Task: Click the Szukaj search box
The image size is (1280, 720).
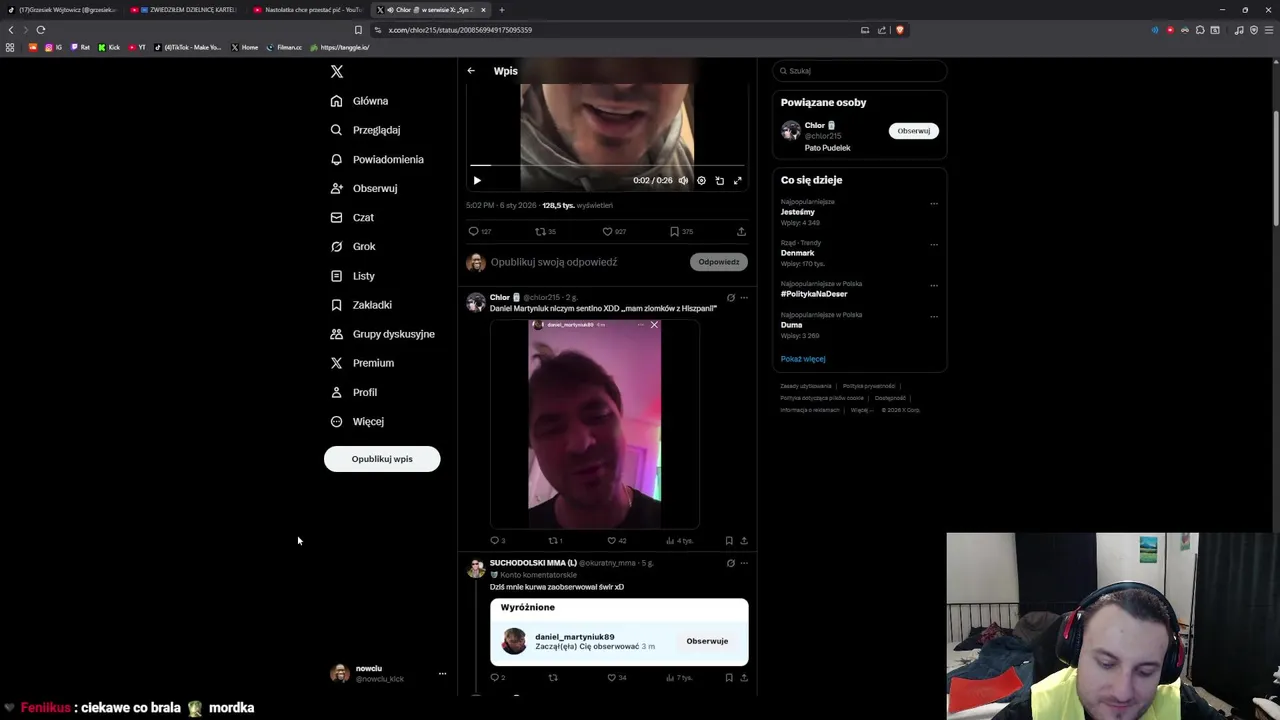Action: coord(859,71)
